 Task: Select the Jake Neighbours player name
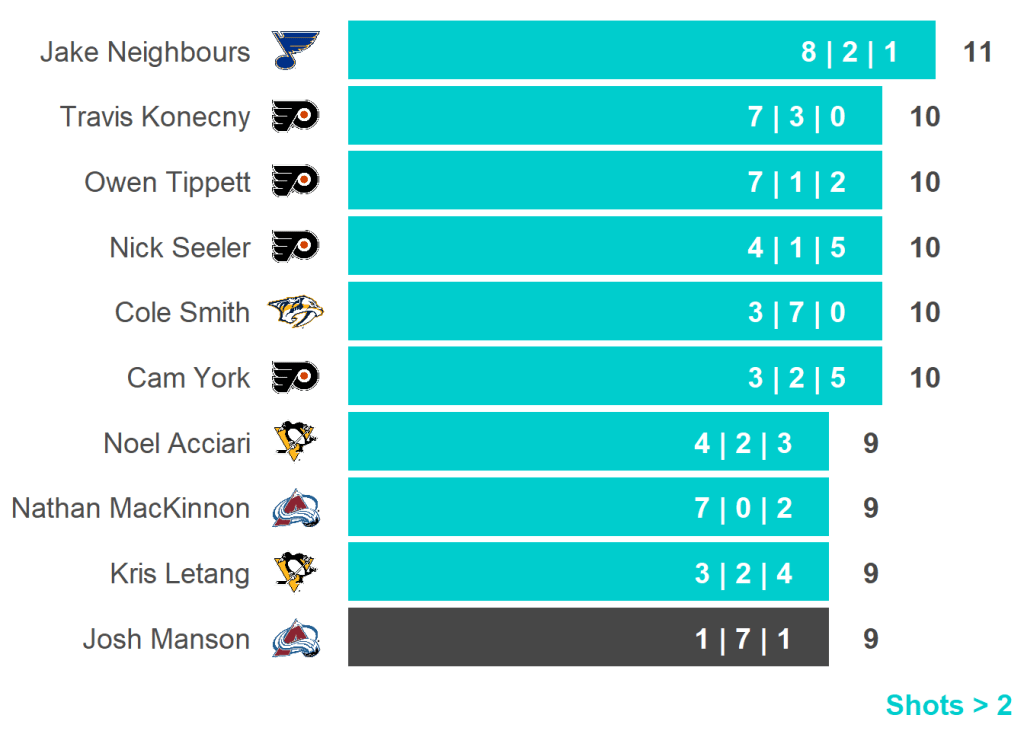[145, 52]
